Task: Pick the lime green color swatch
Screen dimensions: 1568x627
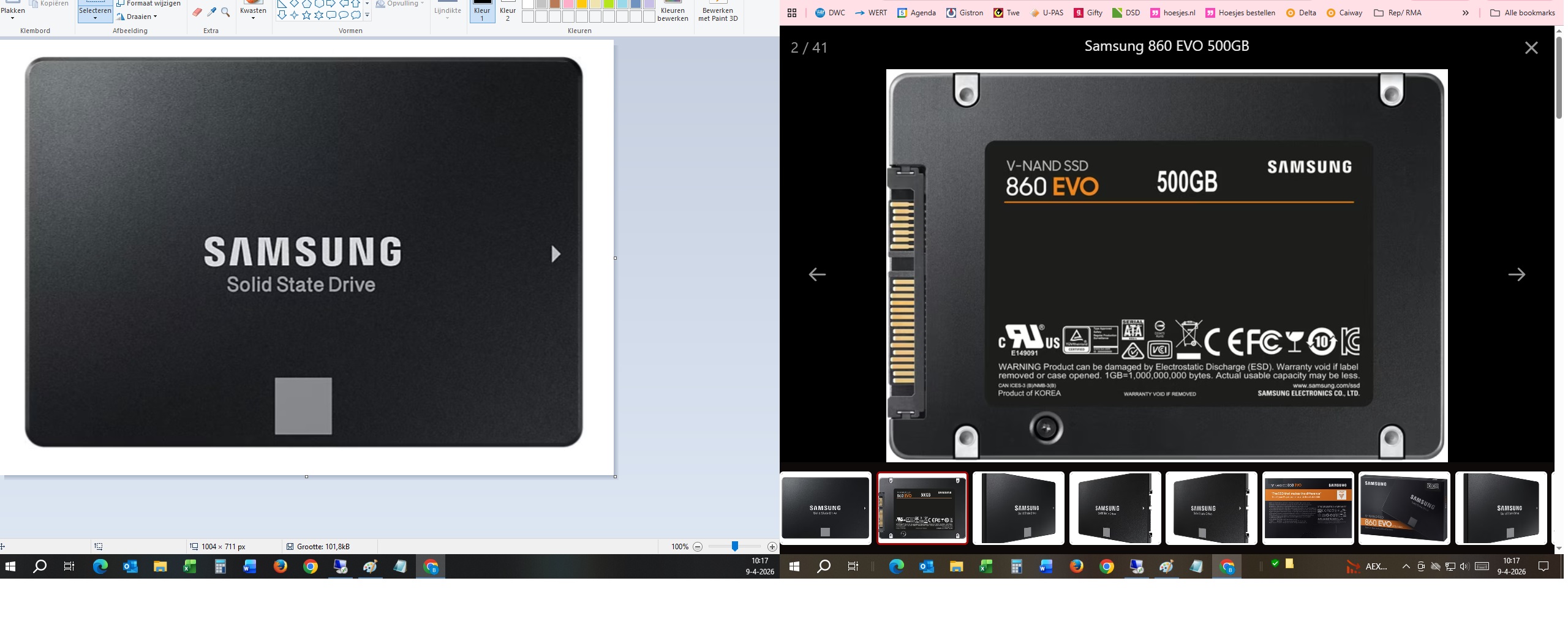Action: pyautogui.click(x=609, y=4)
